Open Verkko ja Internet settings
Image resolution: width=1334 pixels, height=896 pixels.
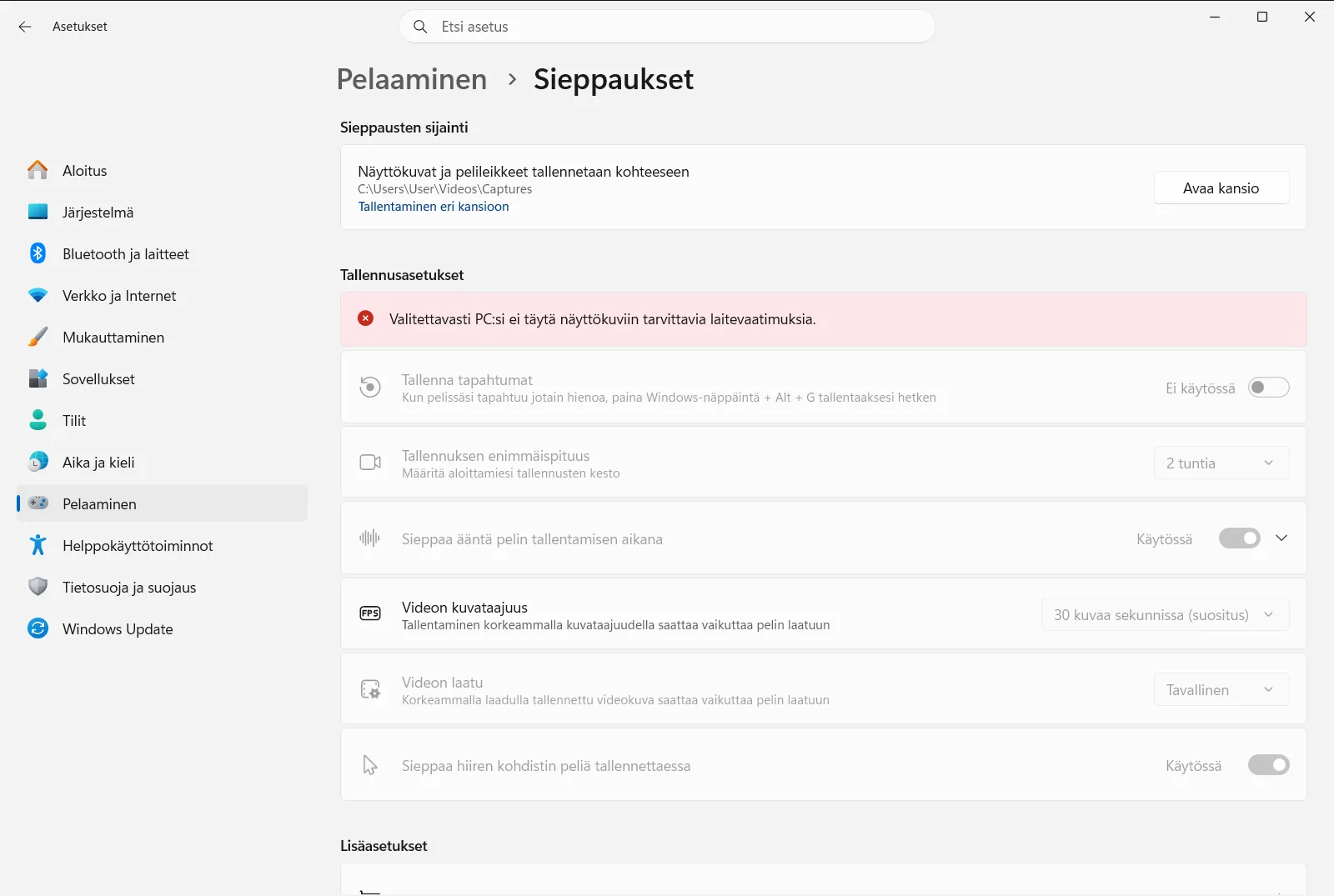(163, 295)
